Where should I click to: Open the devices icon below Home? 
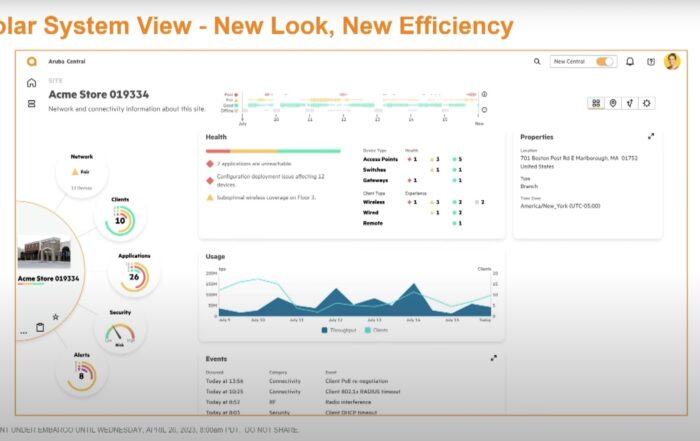point(32,104)
